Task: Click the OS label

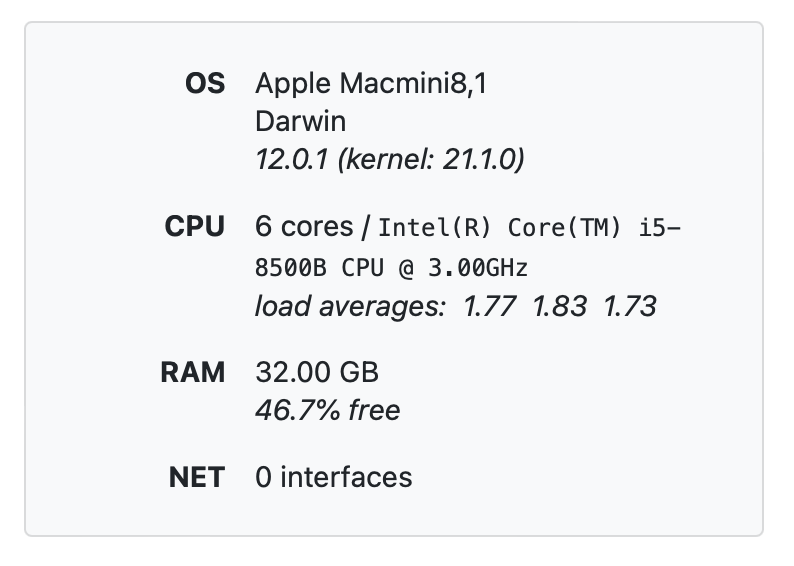Action: pos(204,85)
